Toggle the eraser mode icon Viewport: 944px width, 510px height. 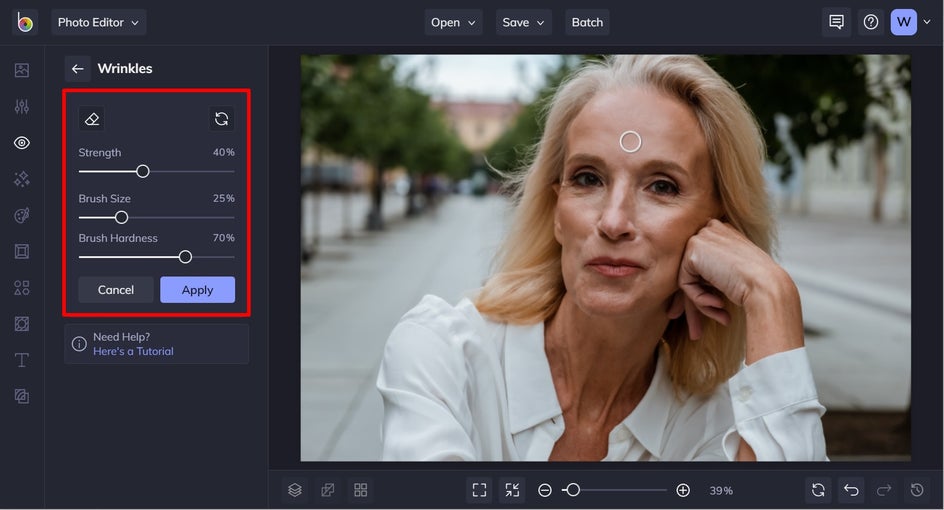point(92,119)
